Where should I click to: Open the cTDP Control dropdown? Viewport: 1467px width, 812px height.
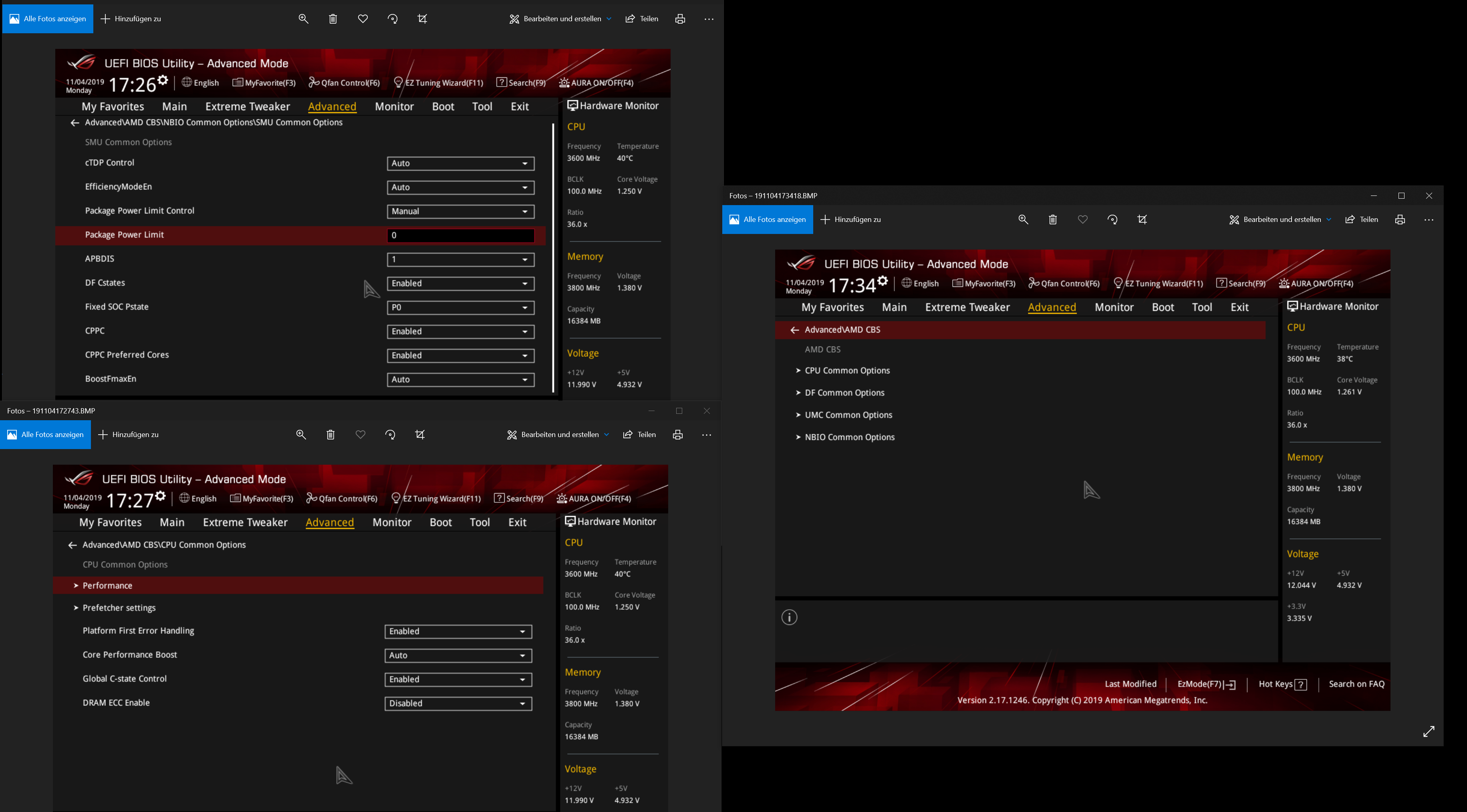tap(461, 163)
